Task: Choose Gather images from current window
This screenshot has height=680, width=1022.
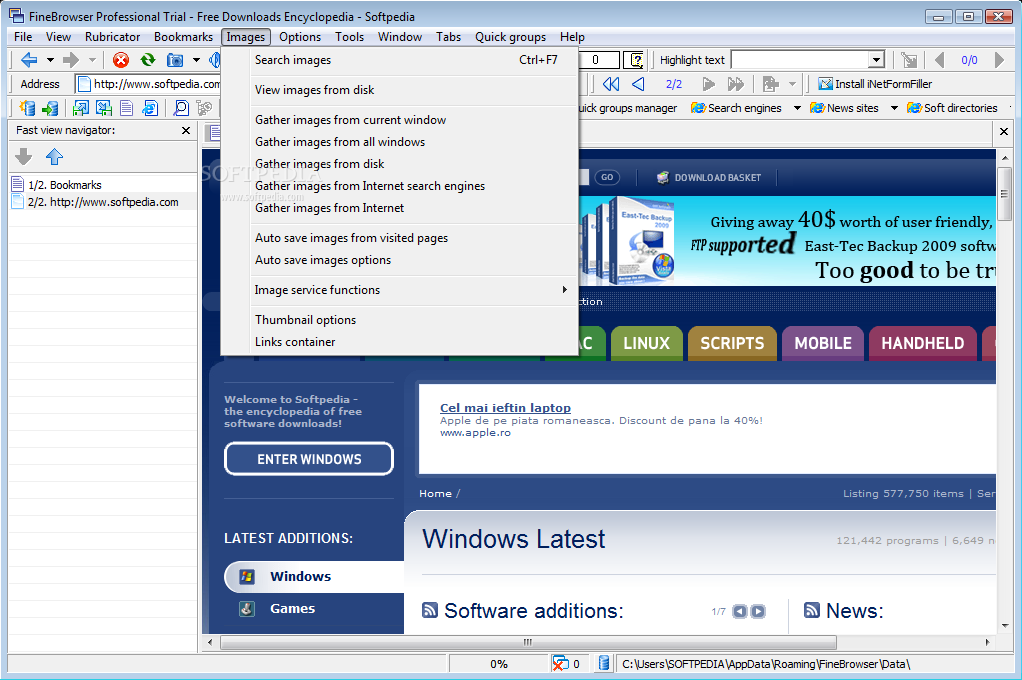Action: coord(400,120)
